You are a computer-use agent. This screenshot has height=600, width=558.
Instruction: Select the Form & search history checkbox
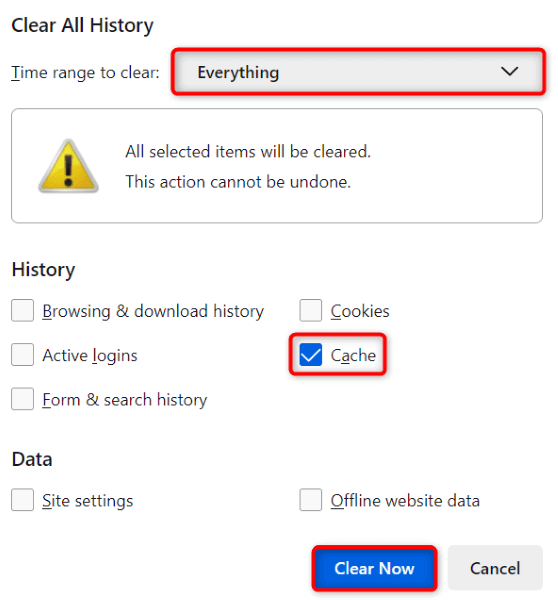23,399
